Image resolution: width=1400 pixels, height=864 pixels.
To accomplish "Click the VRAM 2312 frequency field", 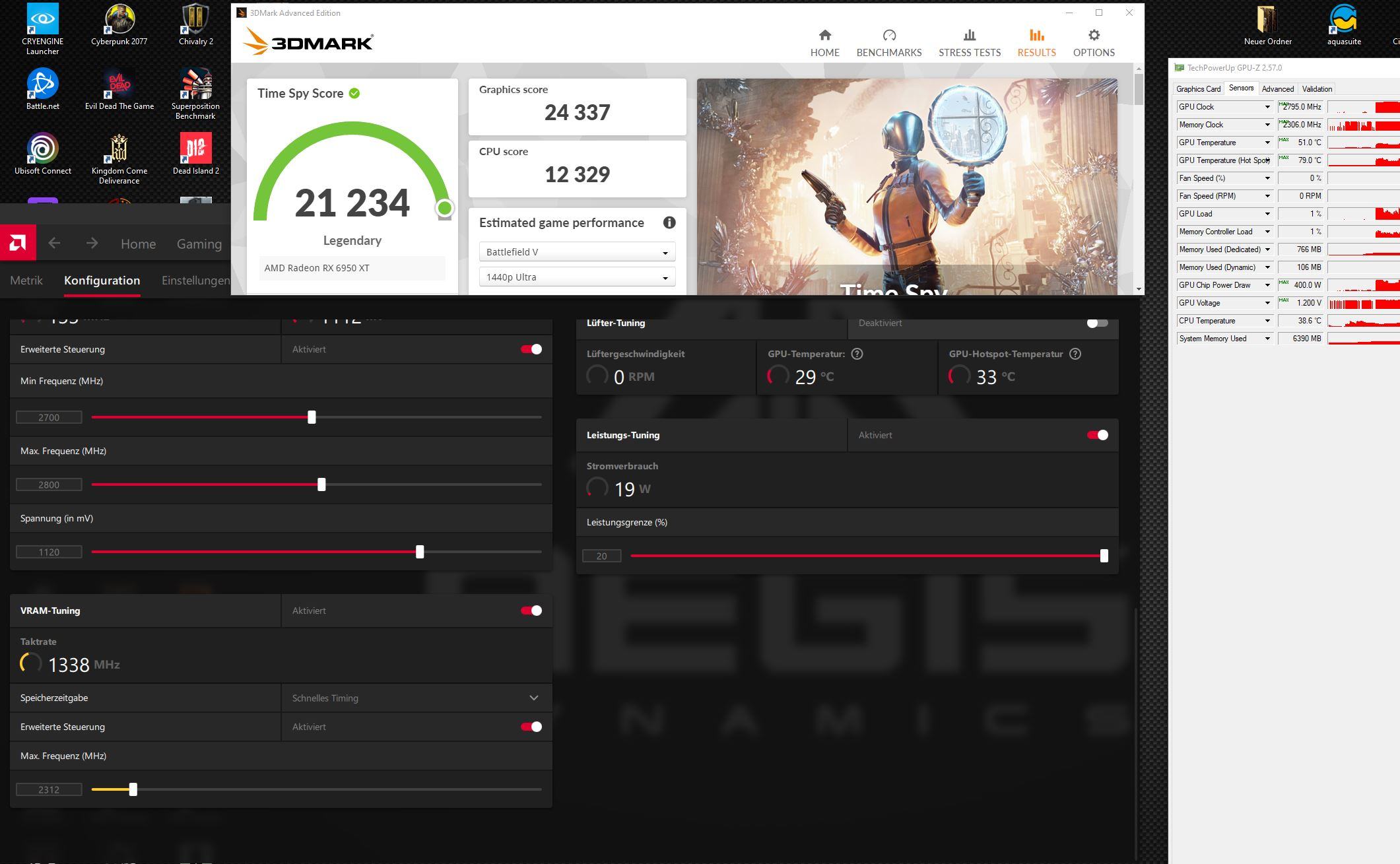I will (49, 789).
